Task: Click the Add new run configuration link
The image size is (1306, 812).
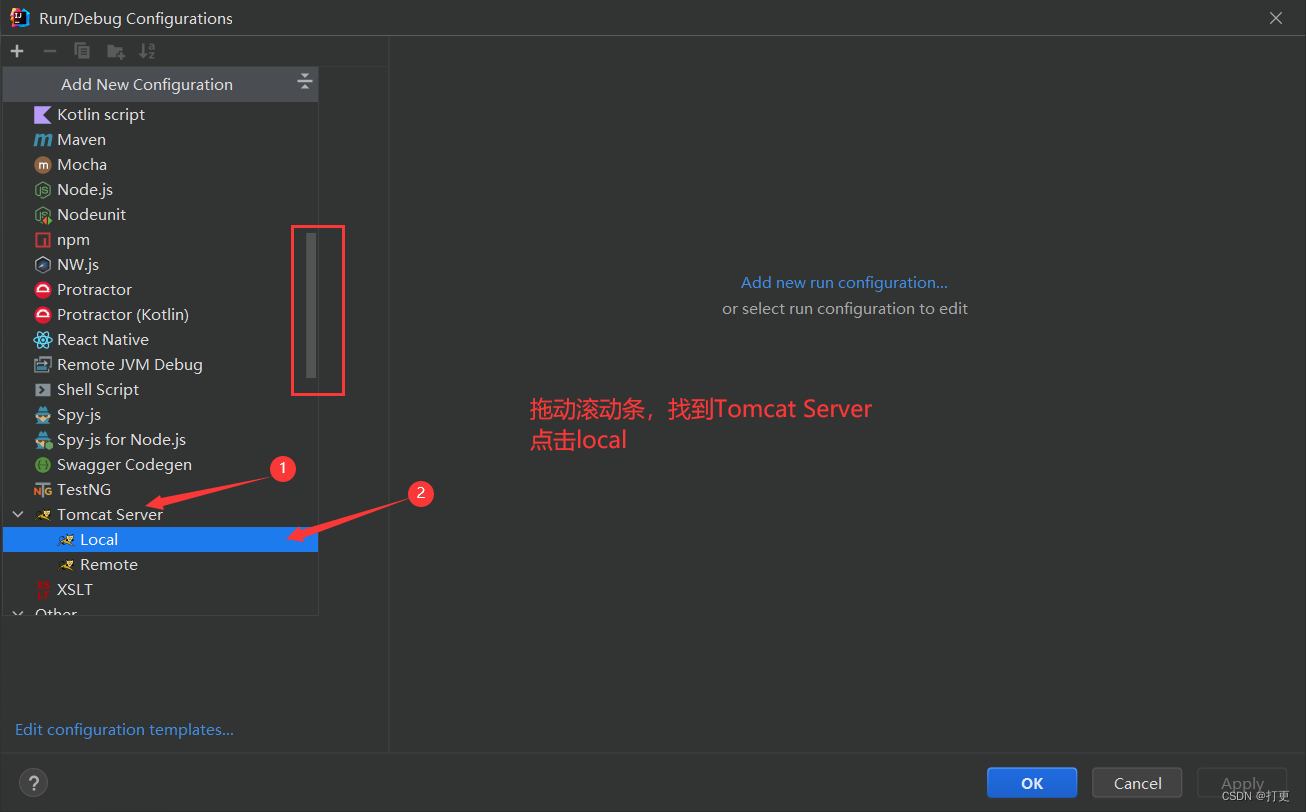Action: coord(844,283)
